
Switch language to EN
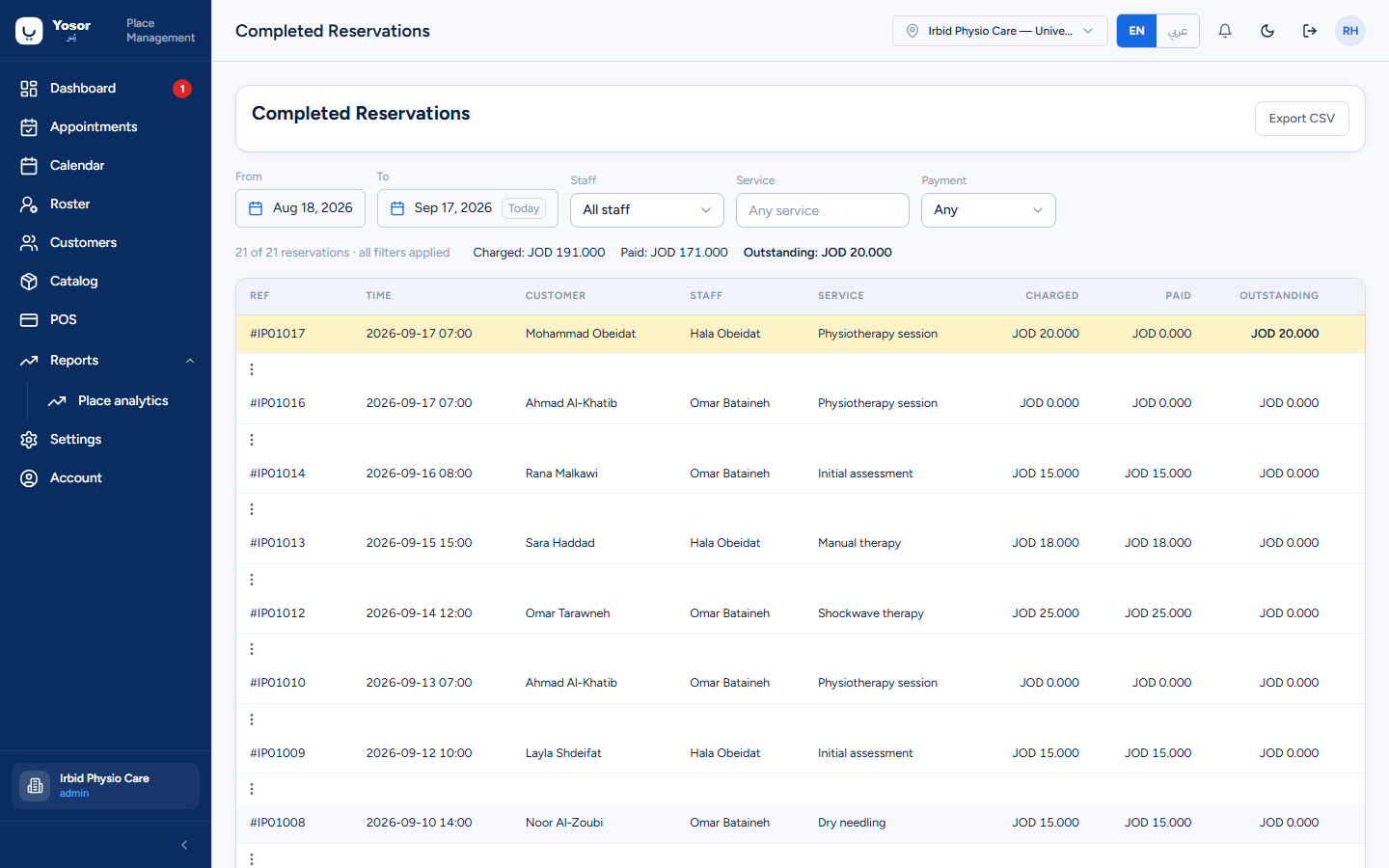tap(1137, 31)
